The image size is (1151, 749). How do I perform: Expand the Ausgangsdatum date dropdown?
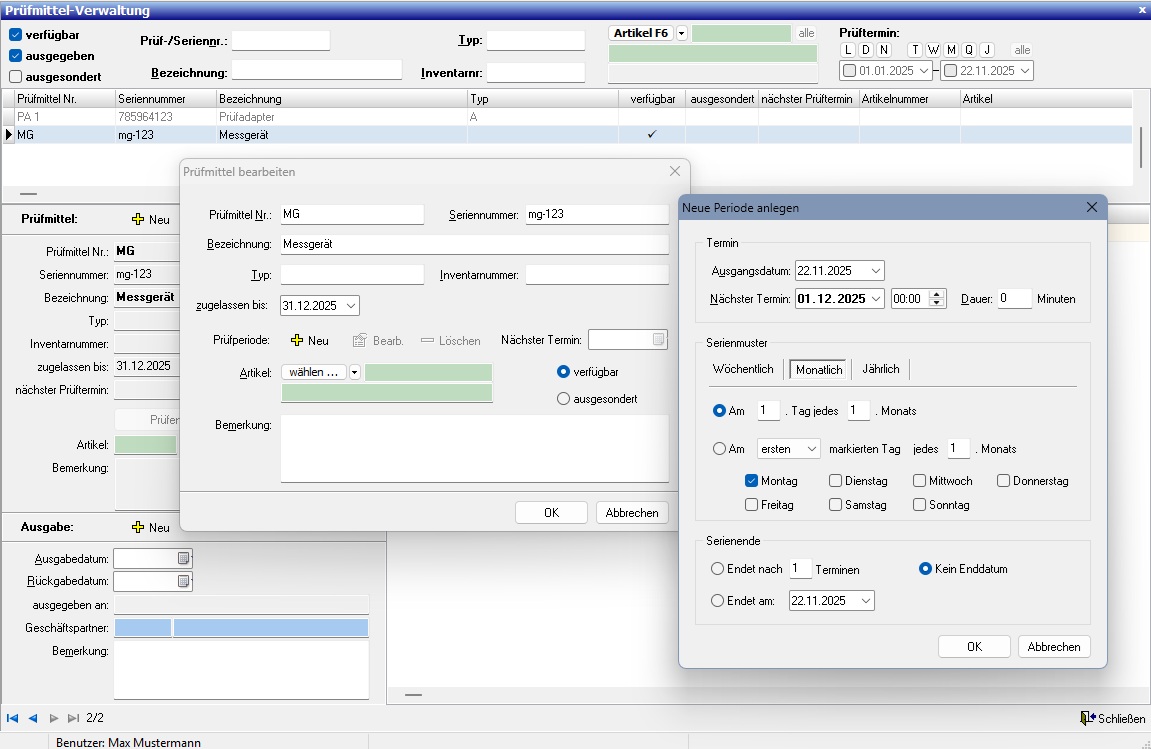pyautogui.click(x=876, y=271)
